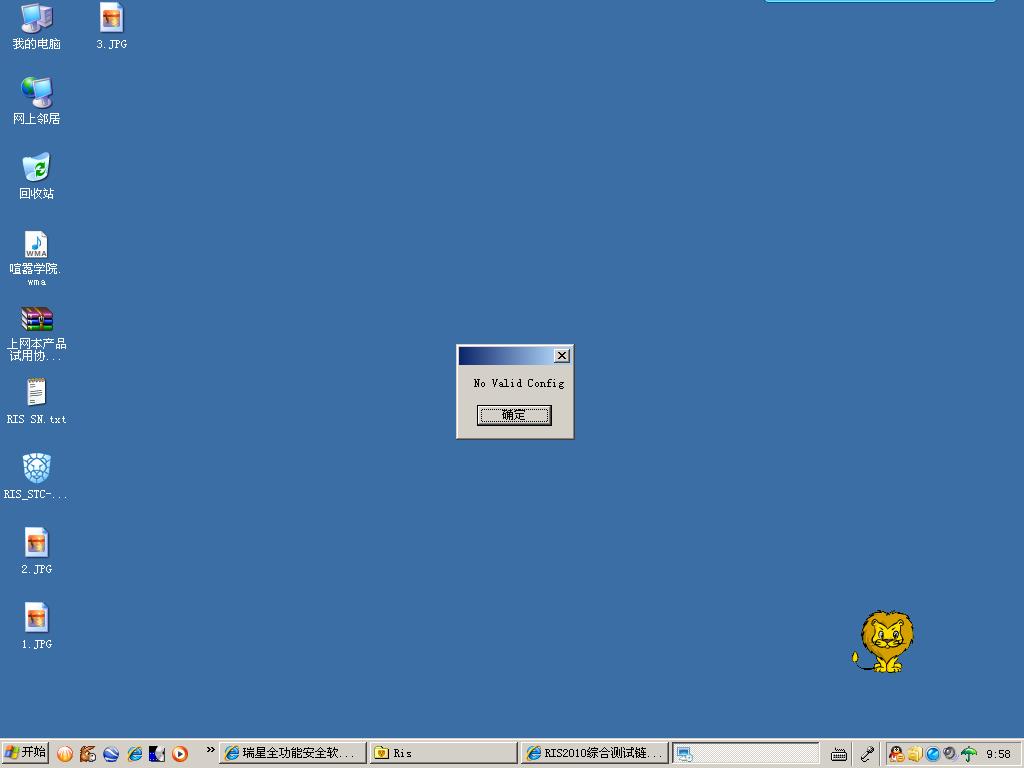Close the No Valid Config dialog
The image size is (1024, 768).
tap(562, 355)
